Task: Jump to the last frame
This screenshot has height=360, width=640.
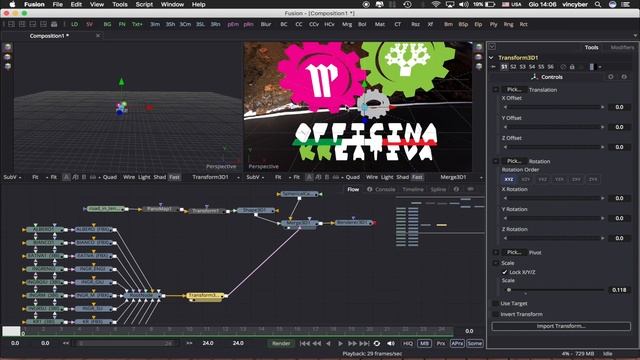Action: [364, 343]
